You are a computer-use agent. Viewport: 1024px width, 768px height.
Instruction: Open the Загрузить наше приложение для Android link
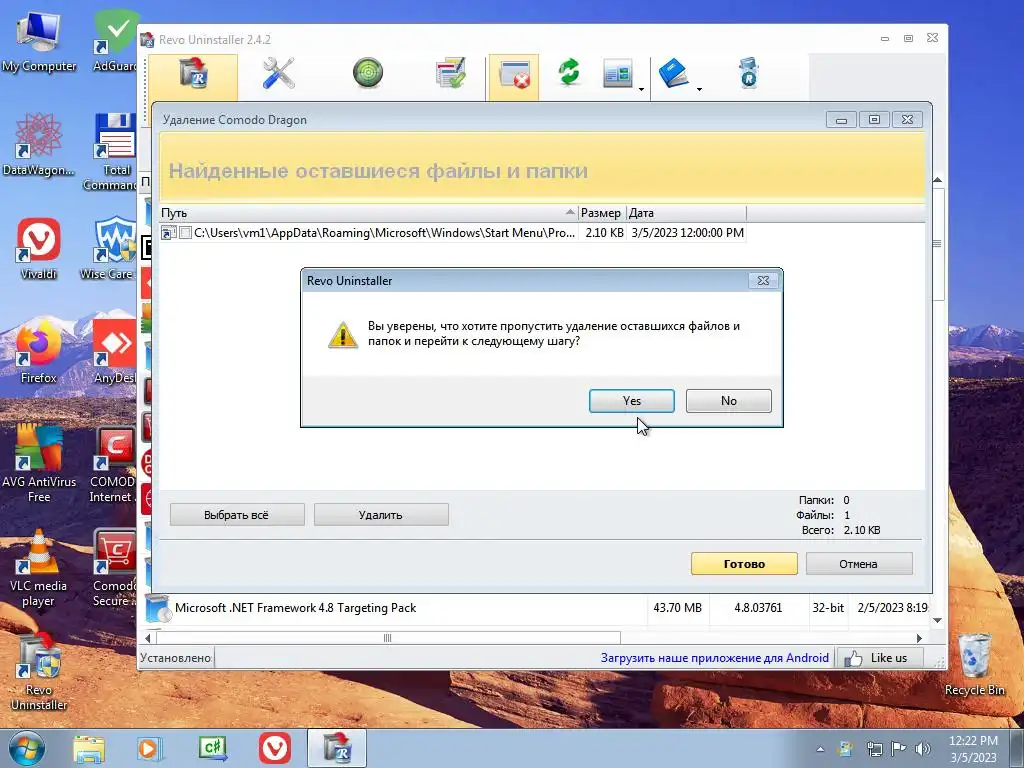[714, 658]
